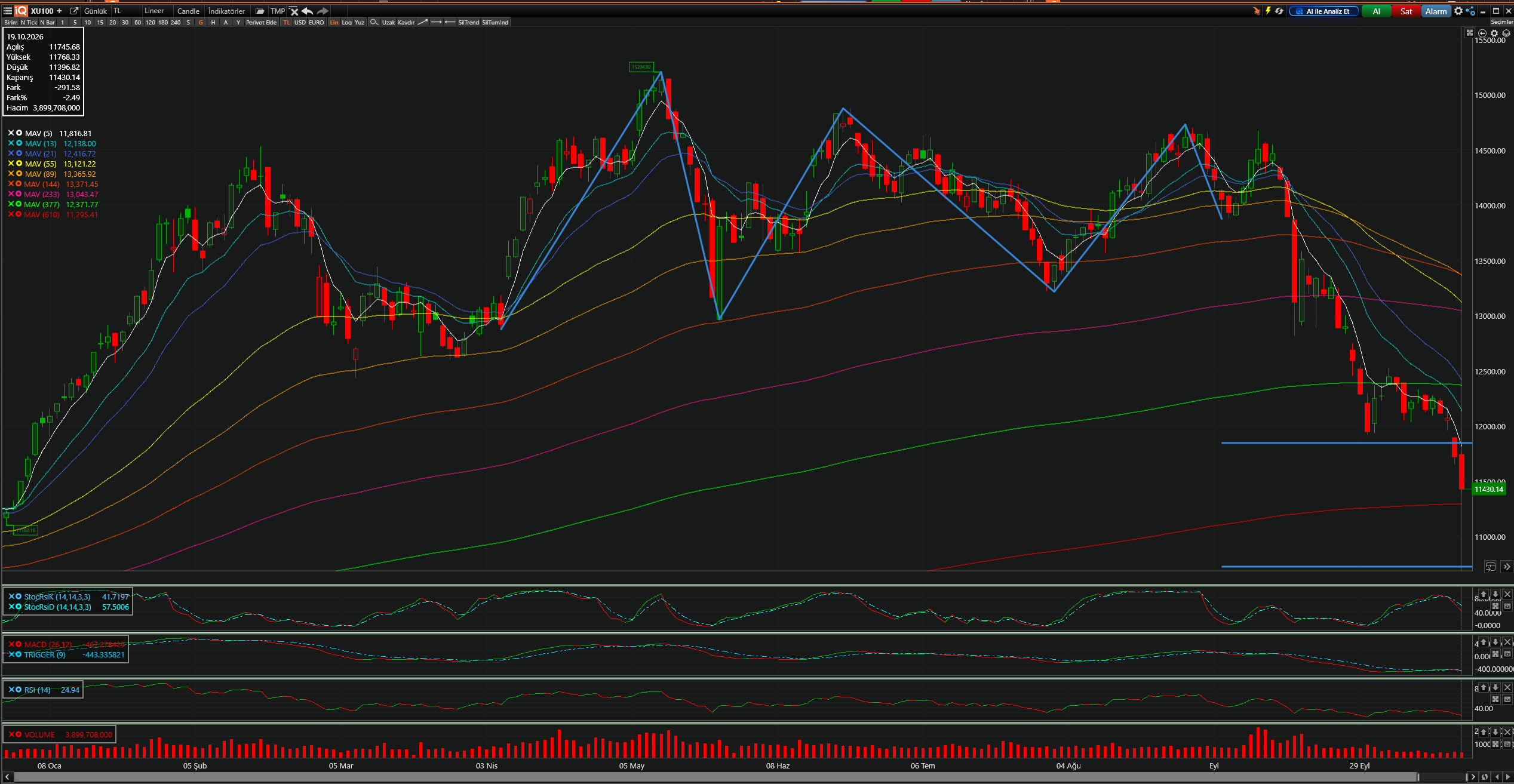This screenshot has width=1514, height=784.
Task: Click Periyot Ekle in toolbar
Action: coord(262,22)
